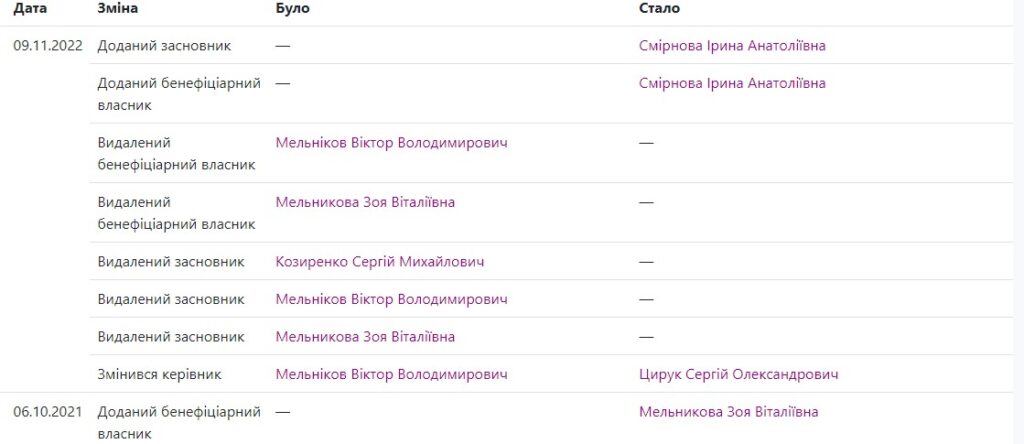Open Козиренко Сергій Михайлович link
This screenshot has height=444, width=1024.
tap(380, 262)
